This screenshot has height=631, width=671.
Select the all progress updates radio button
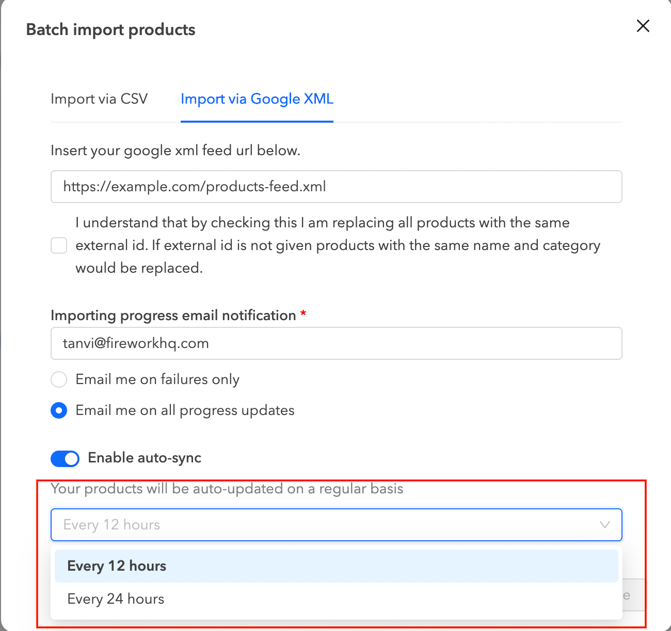(59, 410)
